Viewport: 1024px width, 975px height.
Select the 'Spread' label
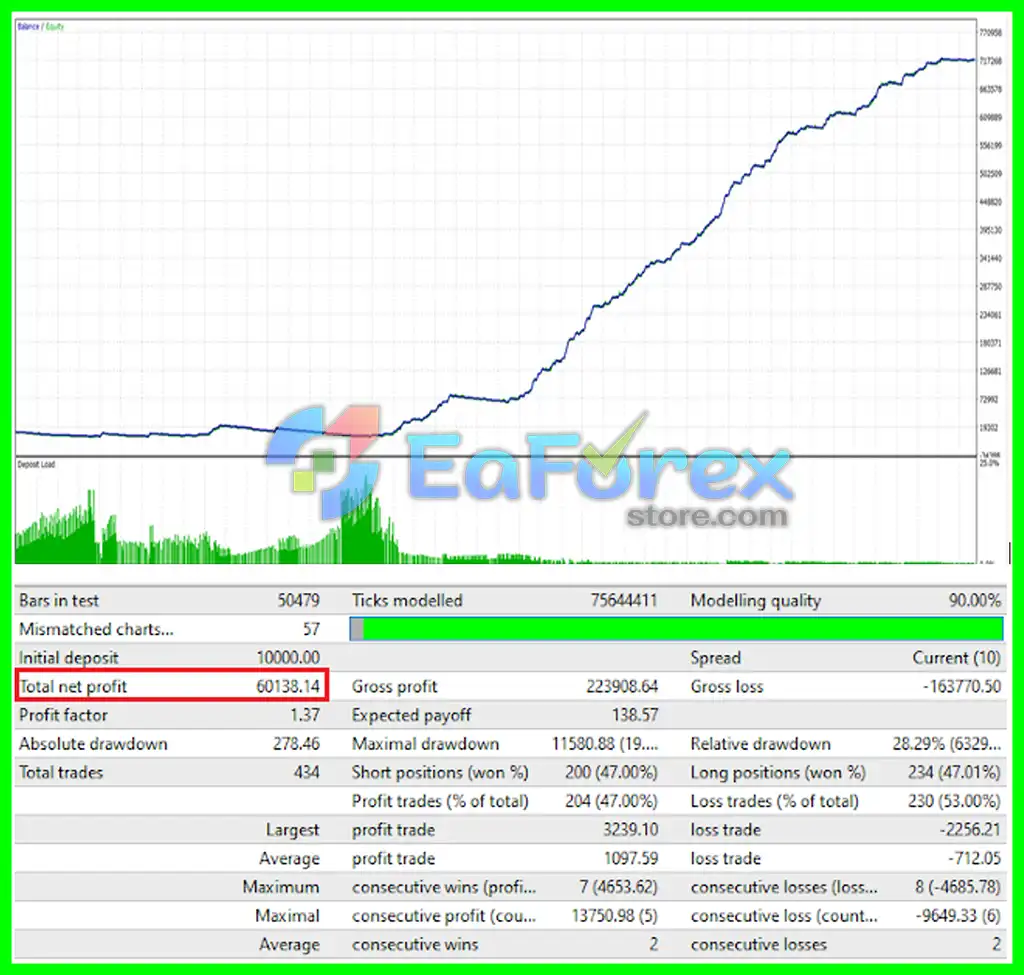(x=716, y=658)
